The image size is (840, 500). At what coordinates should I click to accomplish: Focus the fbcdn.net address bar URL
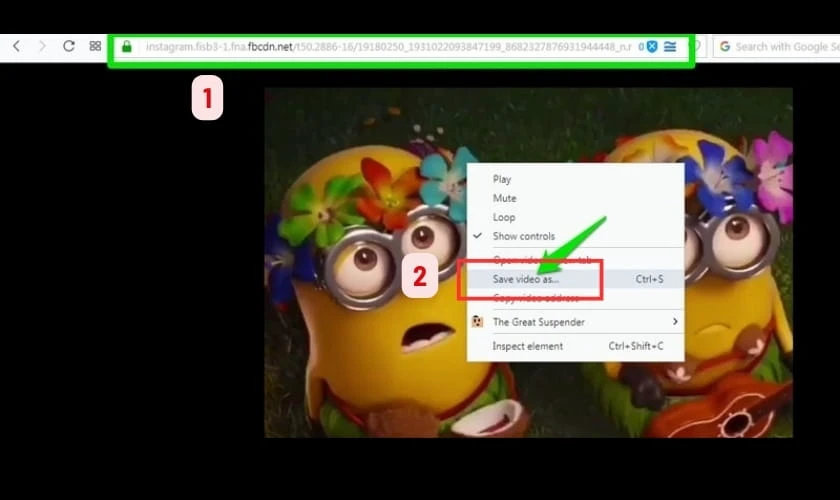coord(388,47)
